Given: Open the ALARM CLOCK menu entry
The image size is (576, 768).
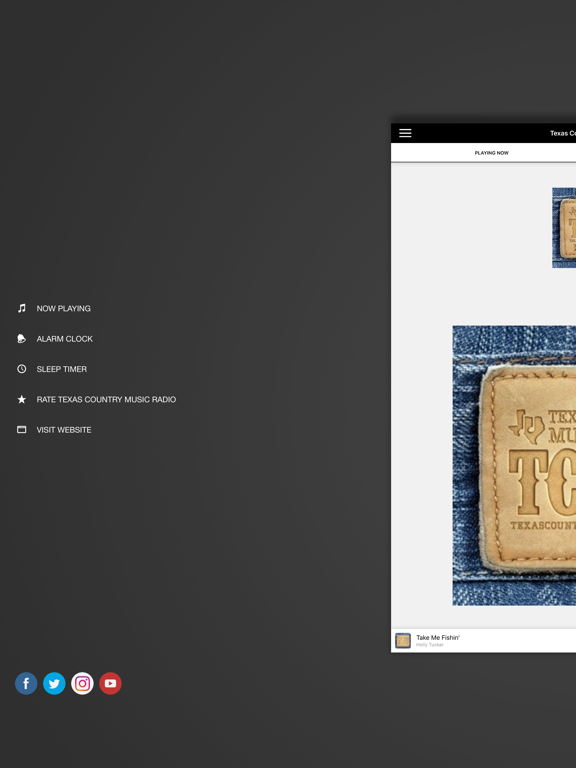Looking at the screenshot, I should 65,339.
